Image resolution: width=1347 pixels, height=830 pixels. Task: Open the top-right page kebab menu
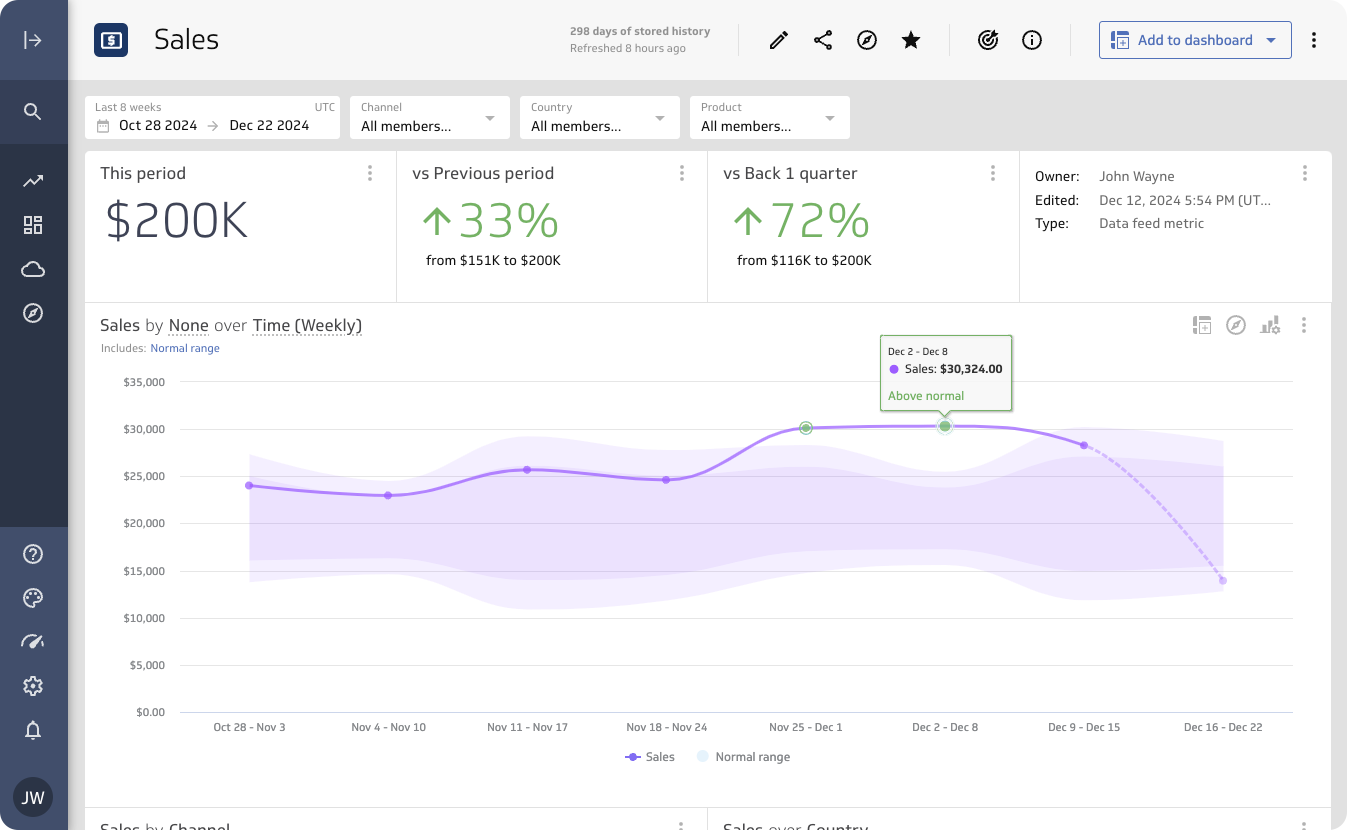click(1314, 40)
